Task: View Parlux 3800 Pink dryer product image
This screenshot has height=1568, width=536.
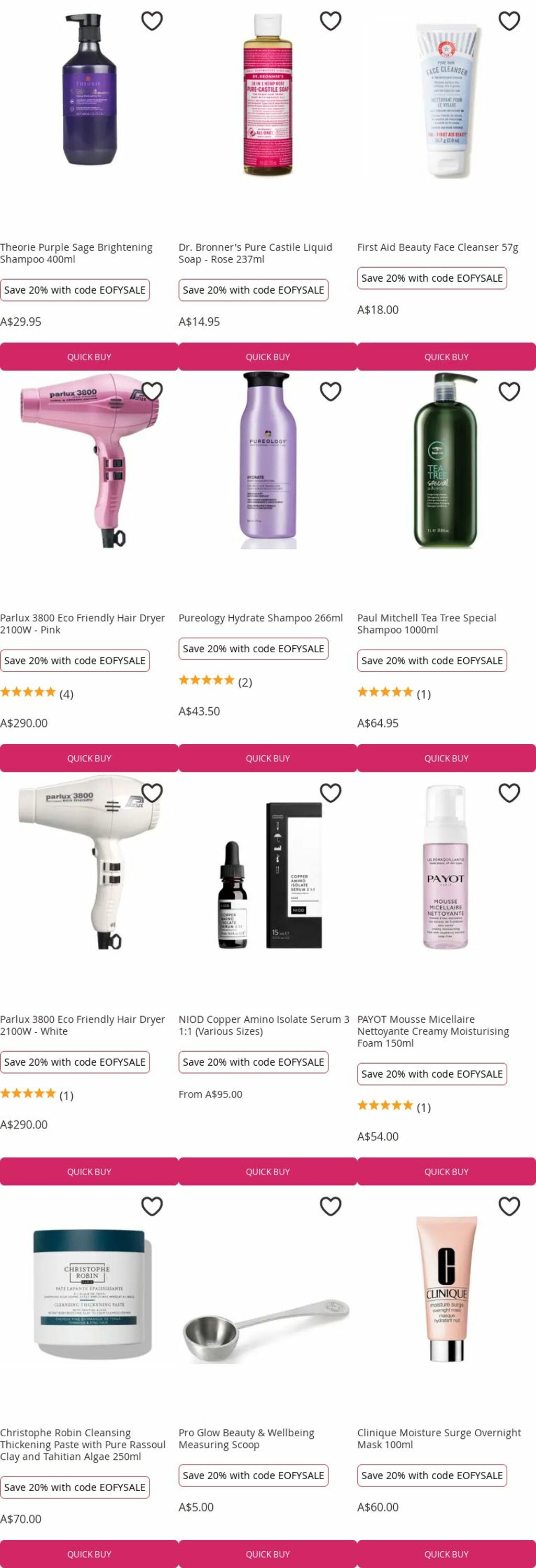Action: (x=89, y=461)
